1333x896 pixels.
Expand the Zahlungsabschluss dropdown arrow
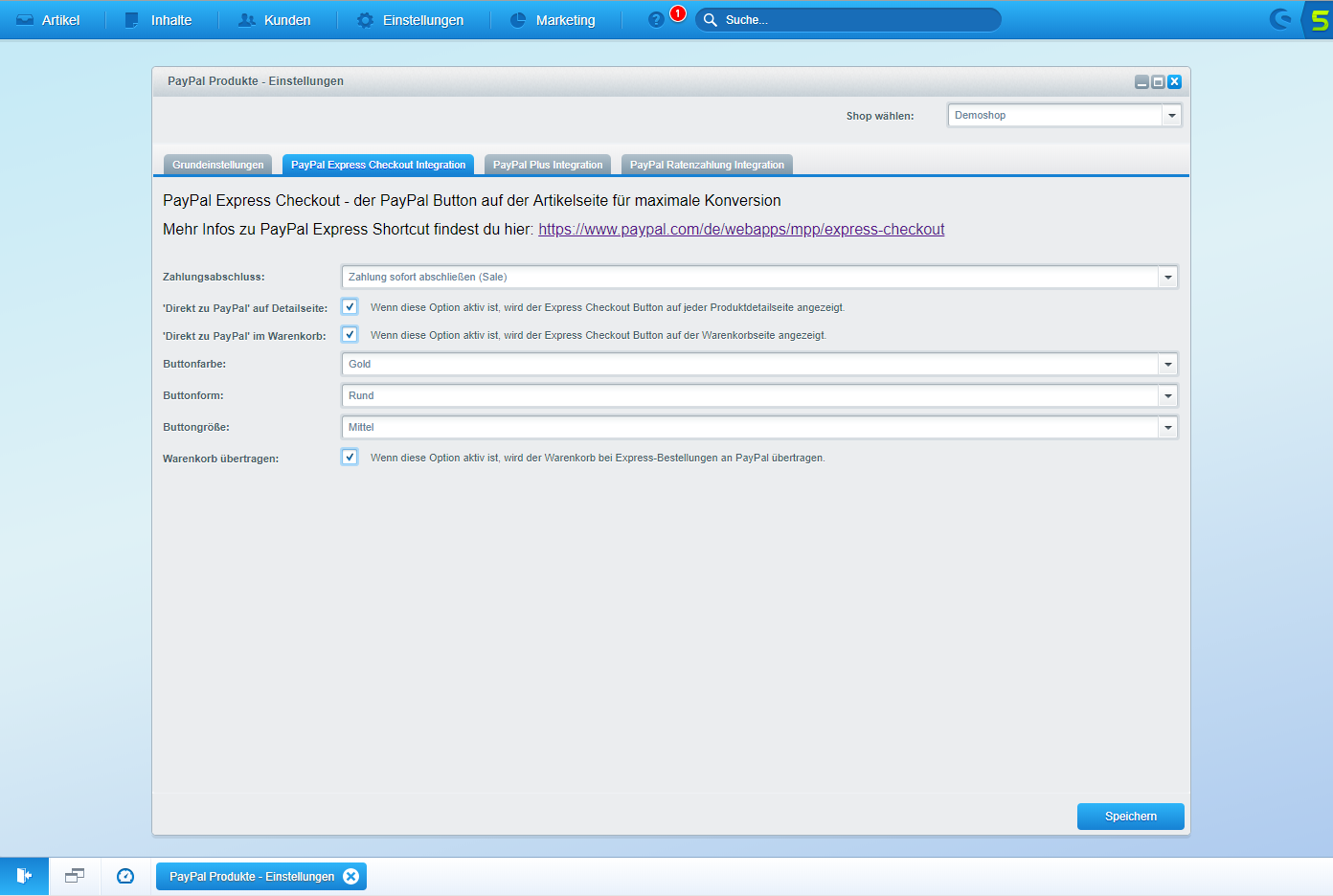(x=1167, y=278)
